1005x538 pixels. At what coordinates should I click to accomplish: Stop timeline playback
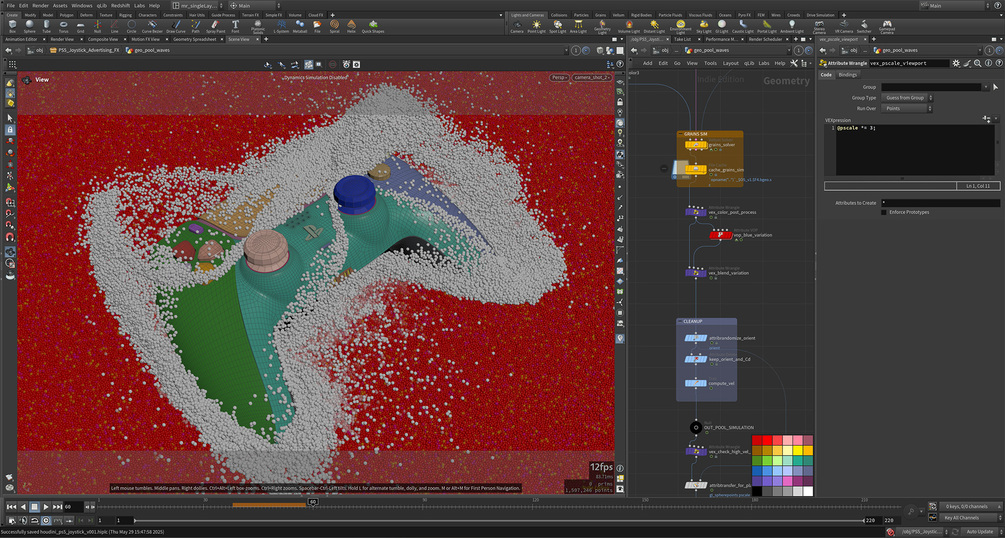[x=35, y=507]
